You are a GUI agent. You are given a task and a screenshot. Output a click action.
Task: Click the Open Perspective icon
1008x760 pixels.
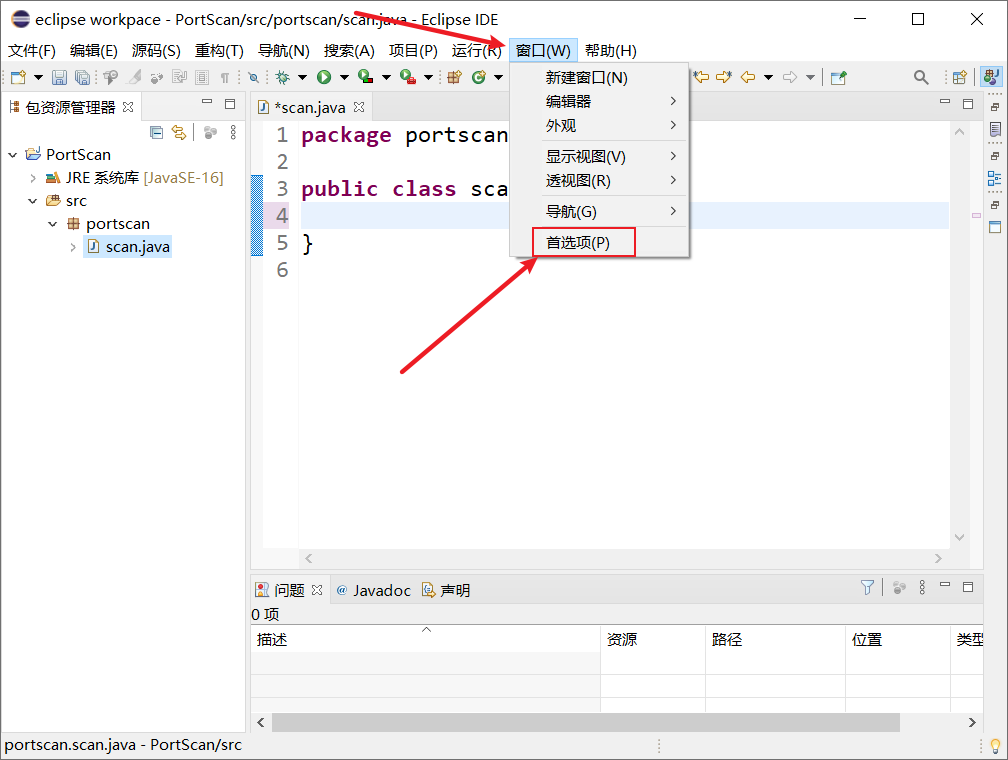[959, 77]
